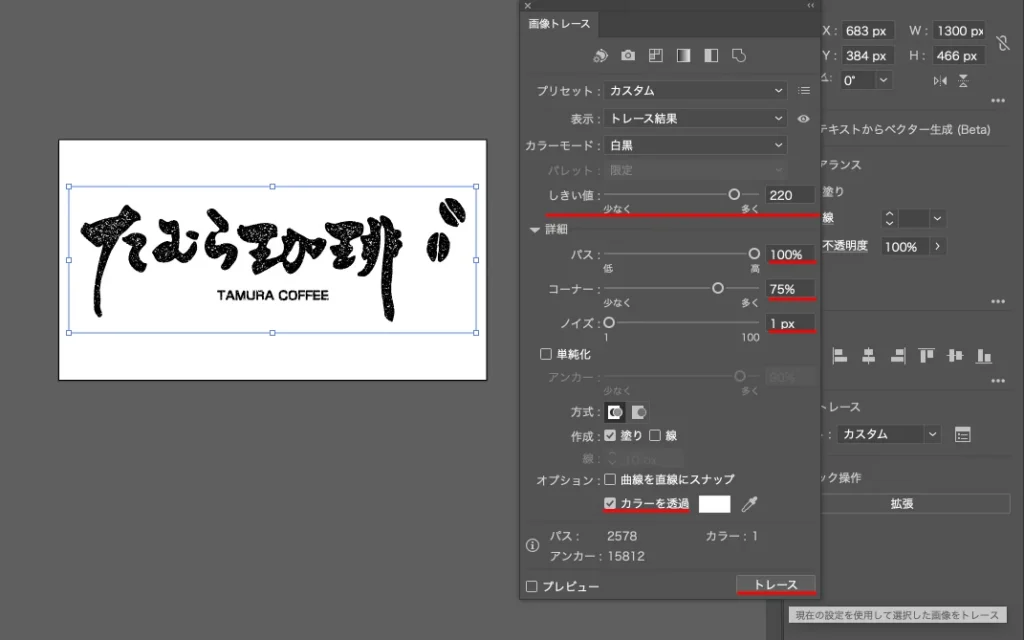Collapse the 詳細 section
The width and height of the screenshot is (1024, 640).
point(535,229)
